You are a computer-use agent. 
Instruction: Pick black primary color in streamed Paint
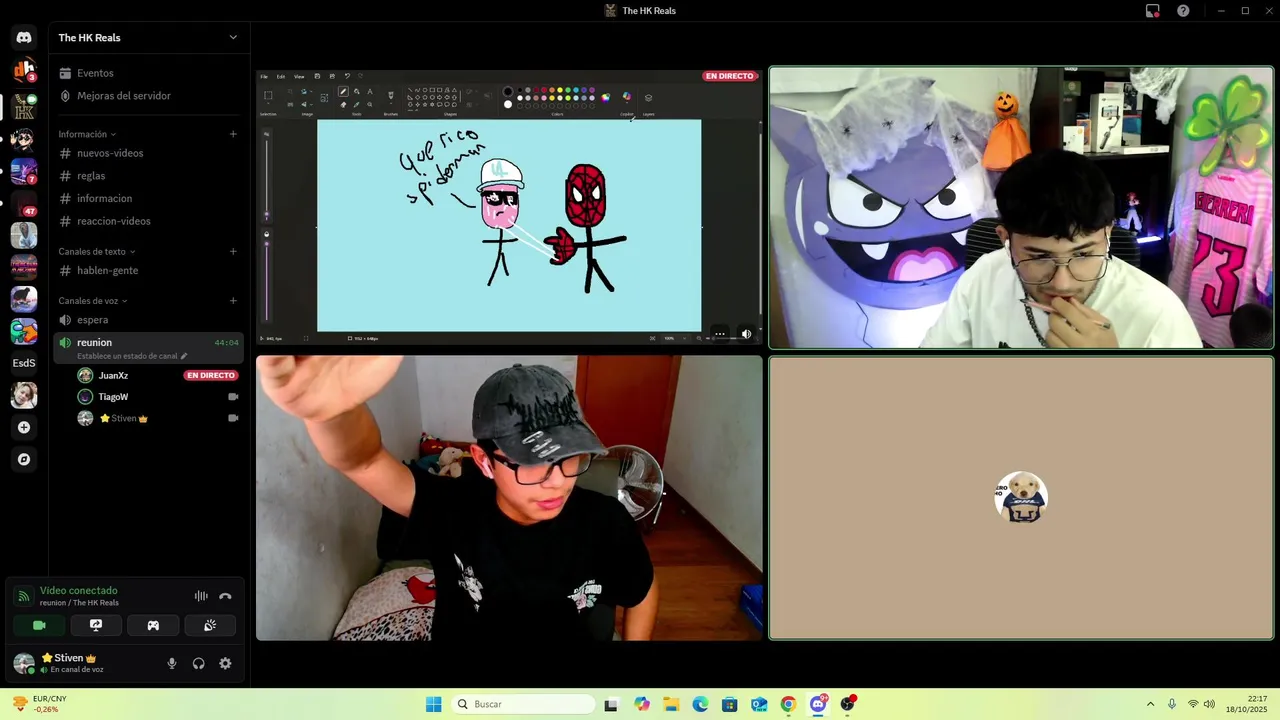508,92
